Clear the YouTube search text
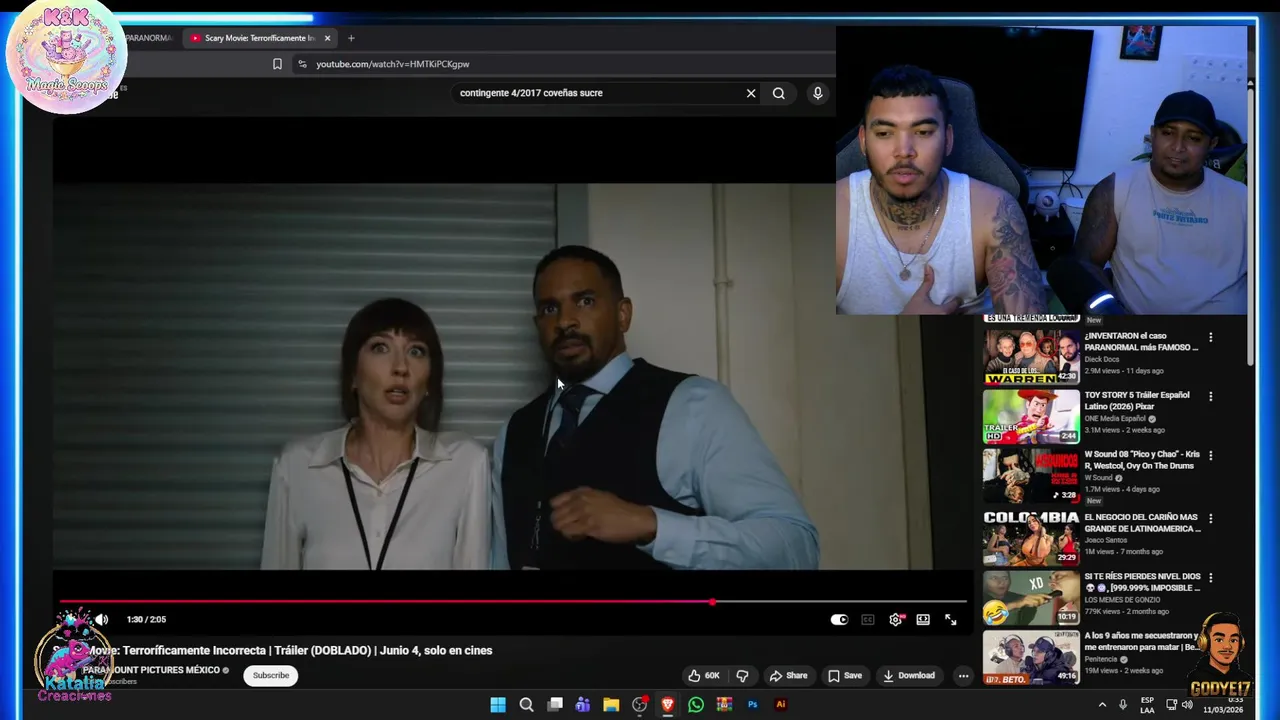The image size is (1280, 720). pyautogui.click(x=751, y=93)
